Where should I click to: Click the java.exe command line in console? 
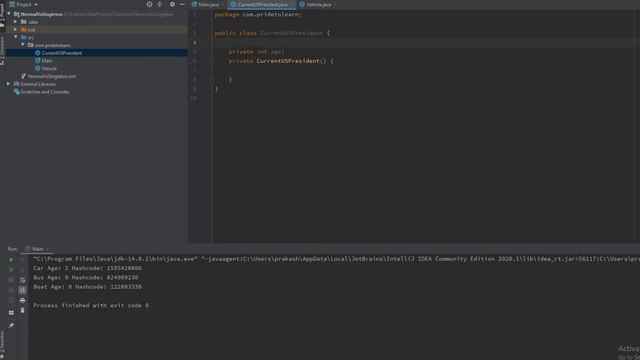(336, 259)
